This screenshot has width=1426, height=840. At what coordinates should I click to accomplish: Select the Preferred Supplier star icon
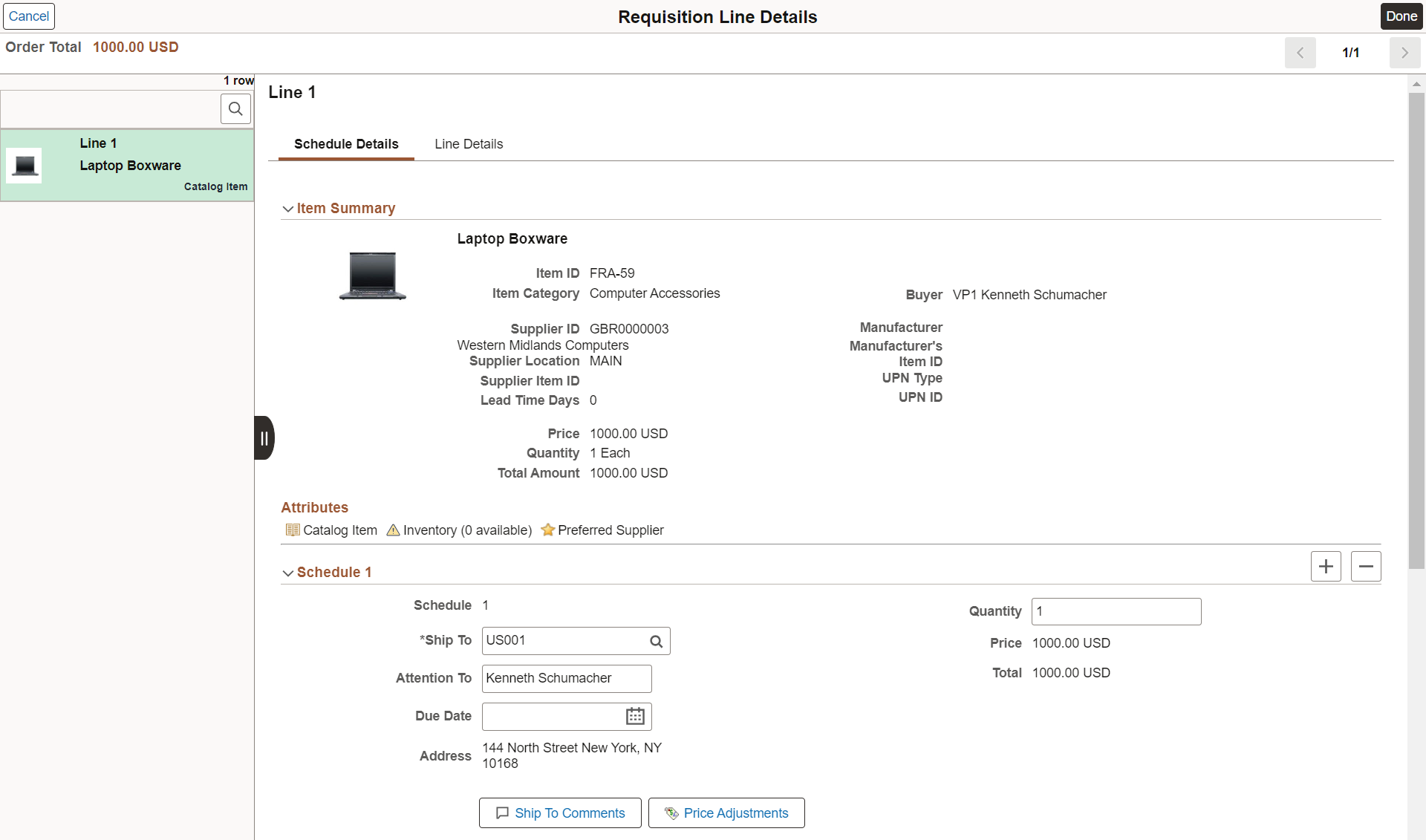coord(547,530)
